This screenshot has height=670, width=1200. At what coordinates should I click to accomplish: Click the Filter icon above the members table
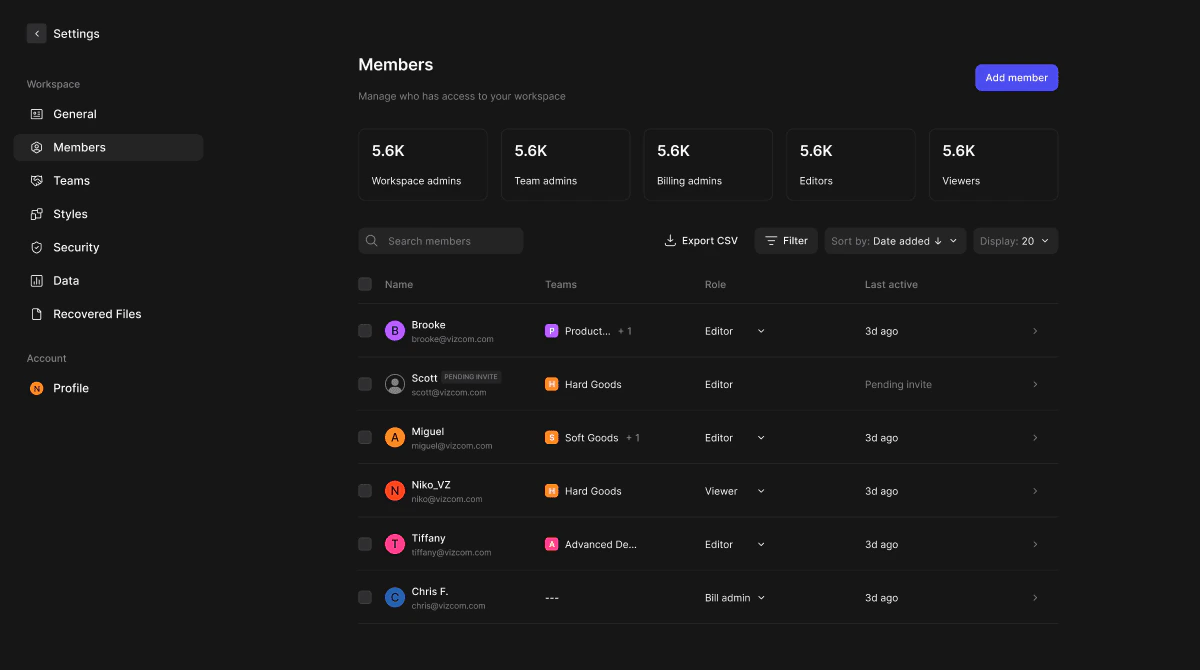coord(771,240)
